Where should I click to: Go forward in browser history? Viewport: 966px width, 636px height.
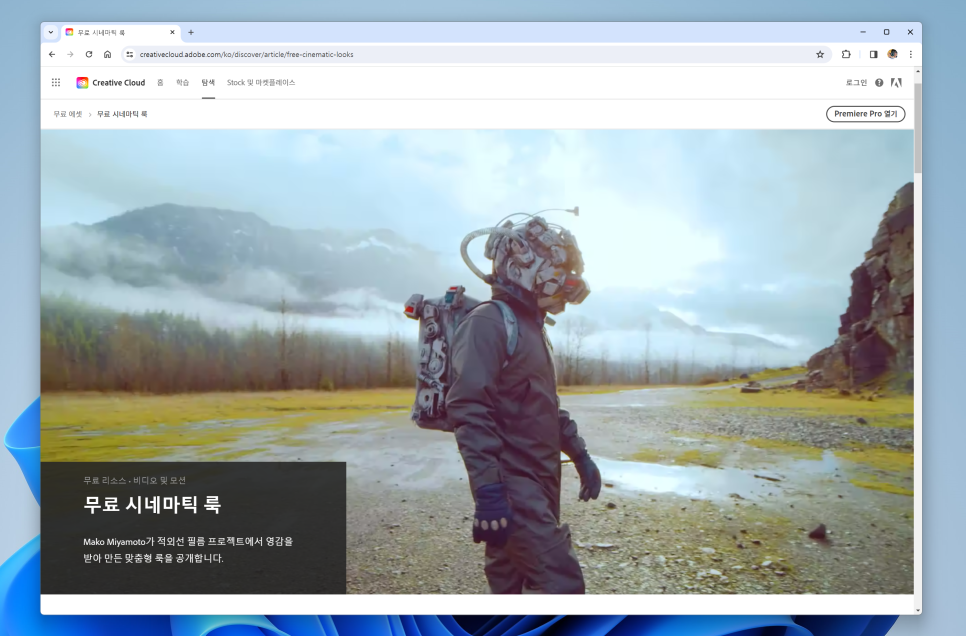[x=70, y=54]
